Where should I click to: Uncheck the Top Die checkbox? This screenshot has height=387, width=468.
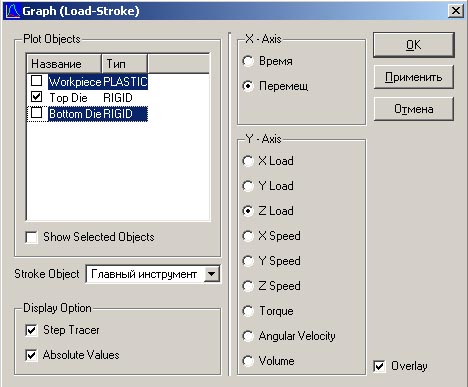pos(36,97)
